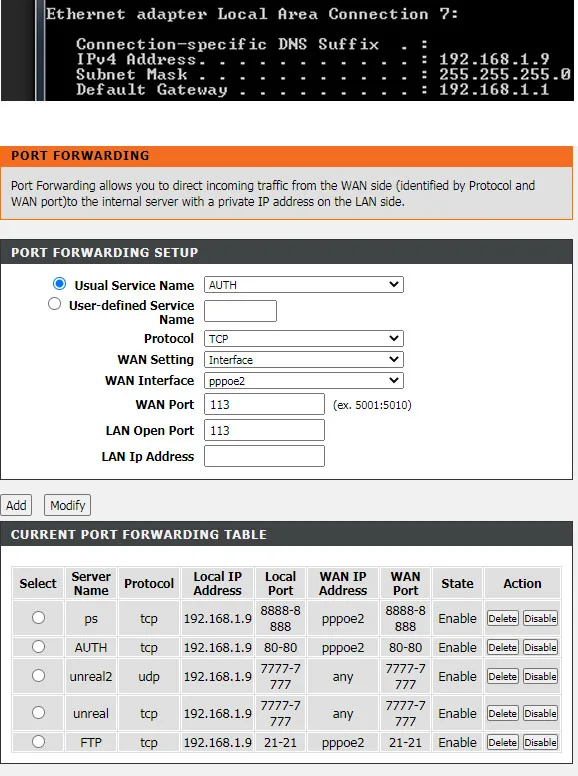Select the unreal2 udp rule radio
The height and width of the screenshot is (776, 578).
(38, 676)
